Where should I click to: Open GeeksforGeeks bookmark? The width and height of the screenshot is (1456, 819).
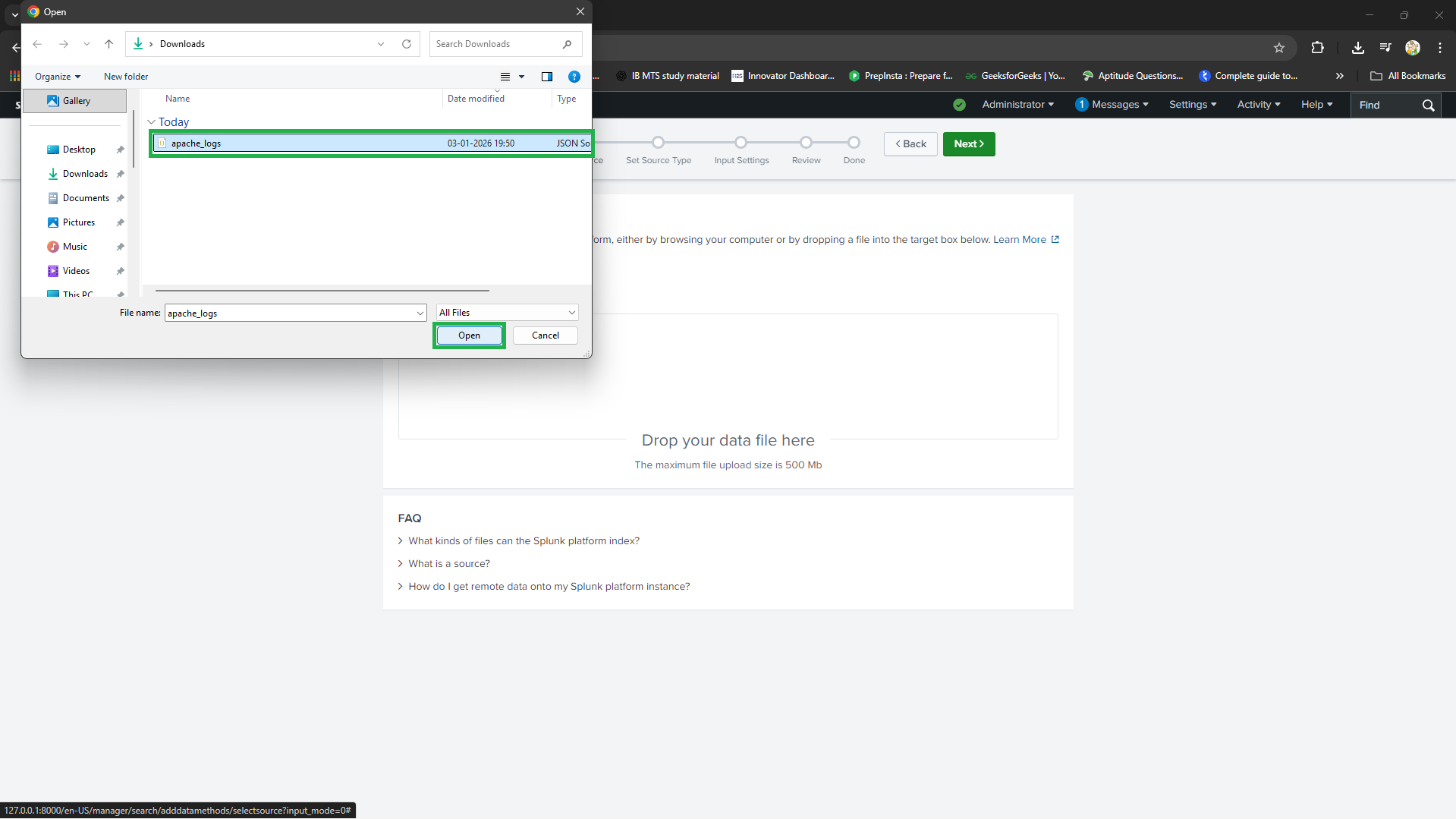pos(1015,76)
